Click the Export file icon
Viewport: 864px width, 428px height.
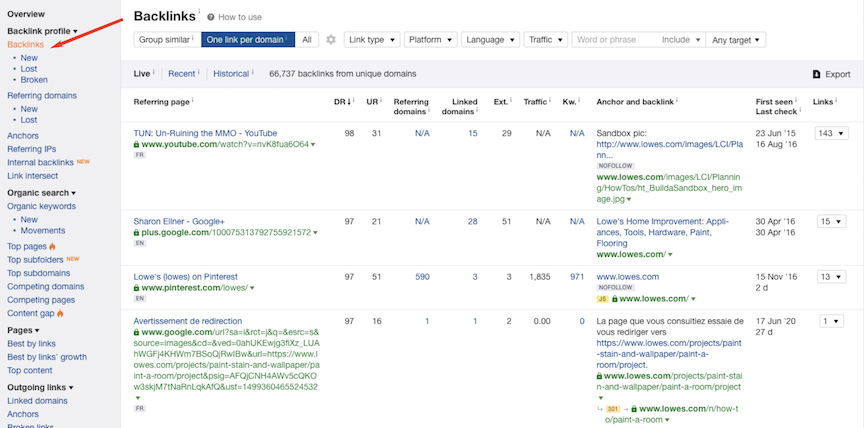click(817, 74)
